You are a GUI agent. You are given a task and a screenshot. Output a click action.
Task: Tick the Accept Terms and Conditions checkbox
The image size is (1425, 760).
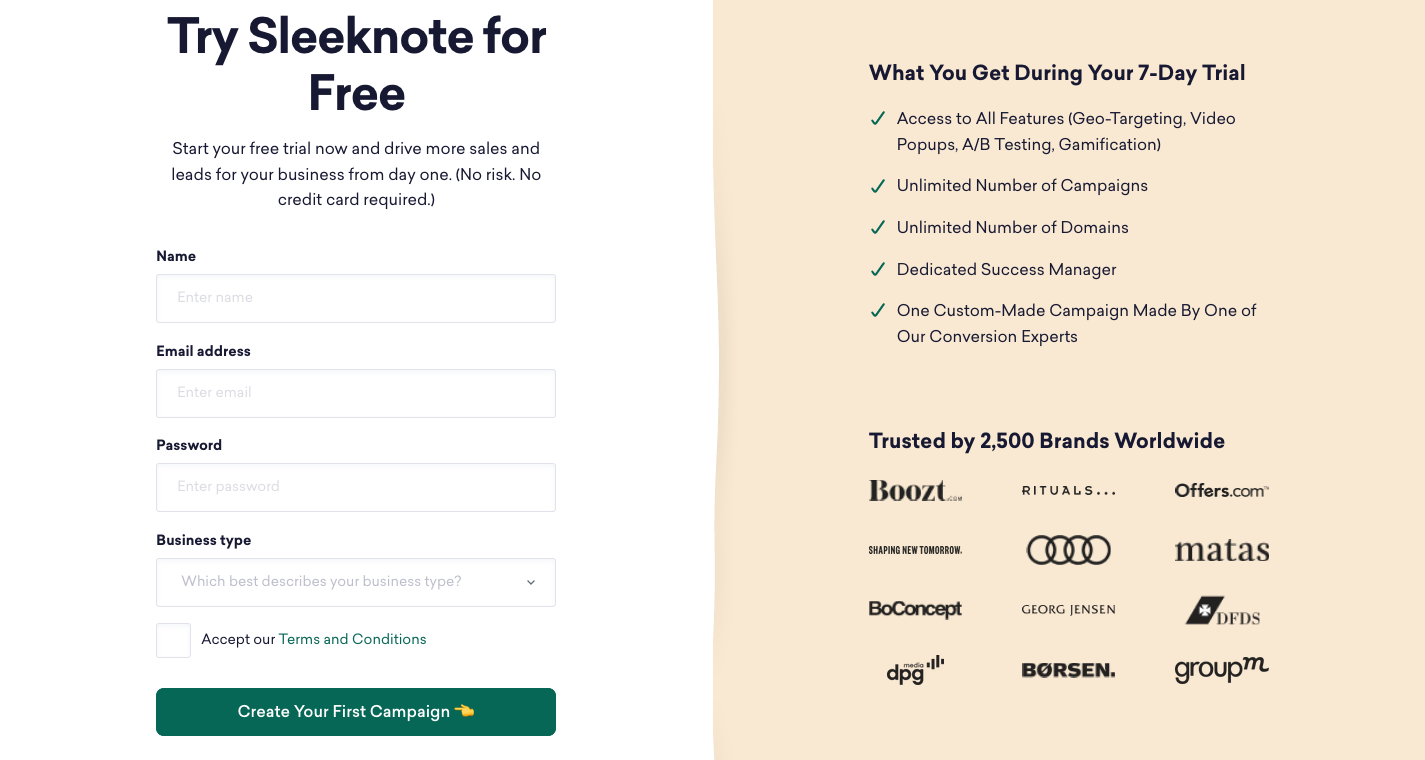point(173,640)
